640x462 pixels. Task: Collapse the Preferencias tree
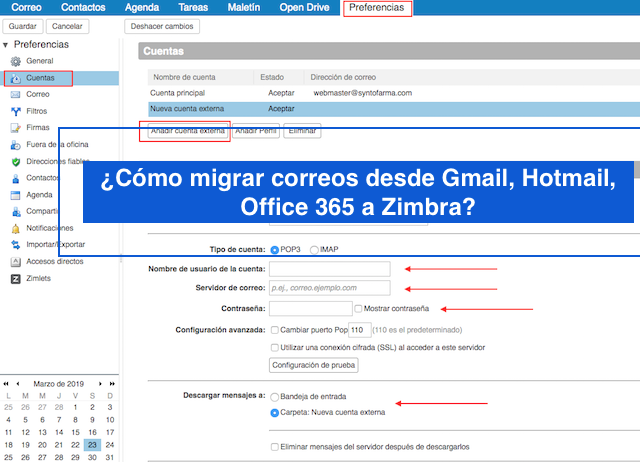[x=5, y=44]
